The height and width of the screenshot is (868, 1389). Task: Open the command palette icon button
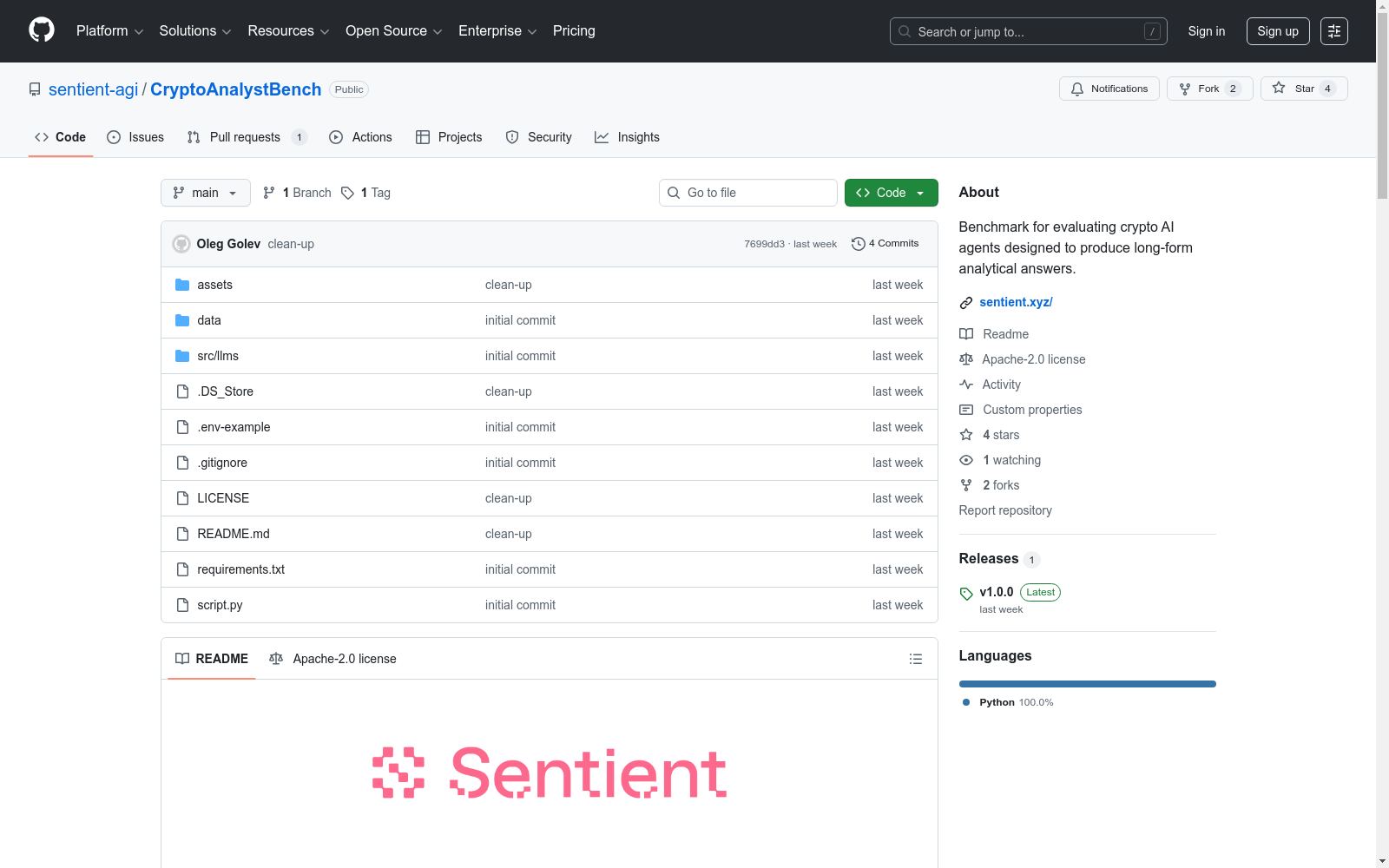coord(1334,31)
